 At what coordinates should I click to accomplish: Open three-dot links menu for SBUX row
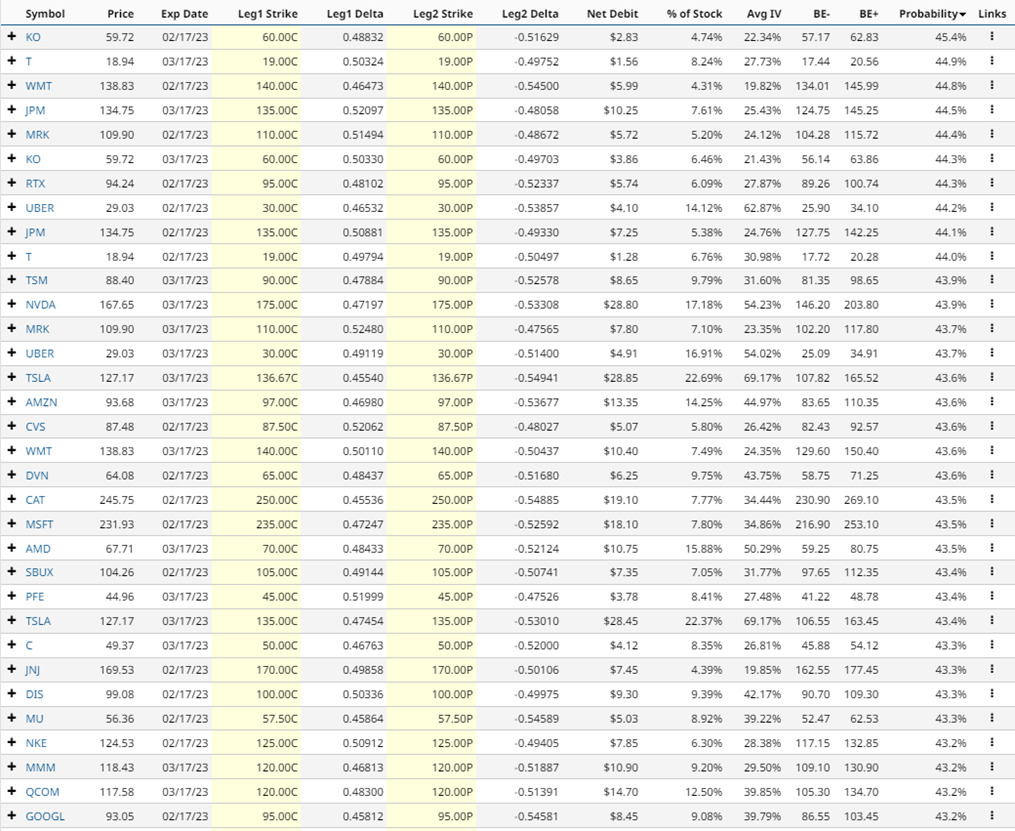coord(991,571)
